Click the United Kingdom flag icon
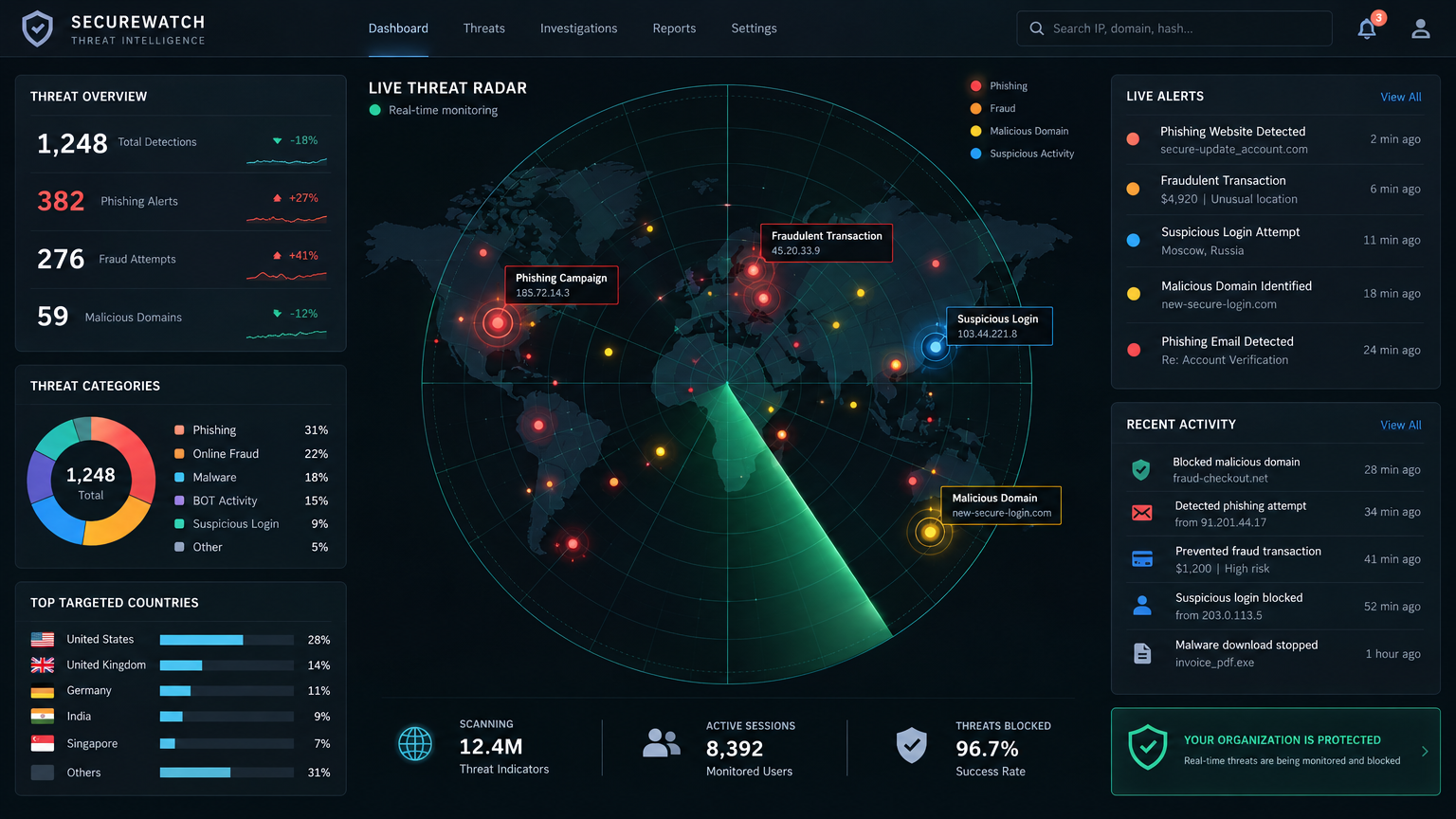Image resolution: width=1456 pixels, height=819 pixels. click(43, 665)
